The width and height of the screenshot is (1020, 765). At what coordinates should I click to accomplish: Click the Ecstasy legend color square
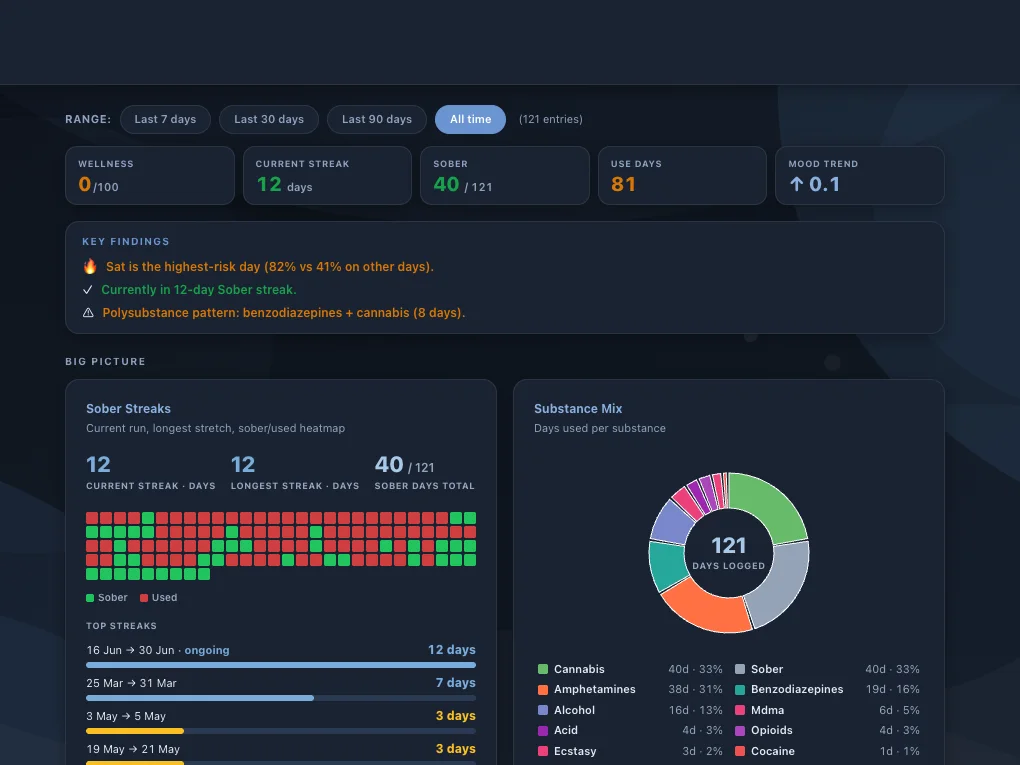coord(543,751)
